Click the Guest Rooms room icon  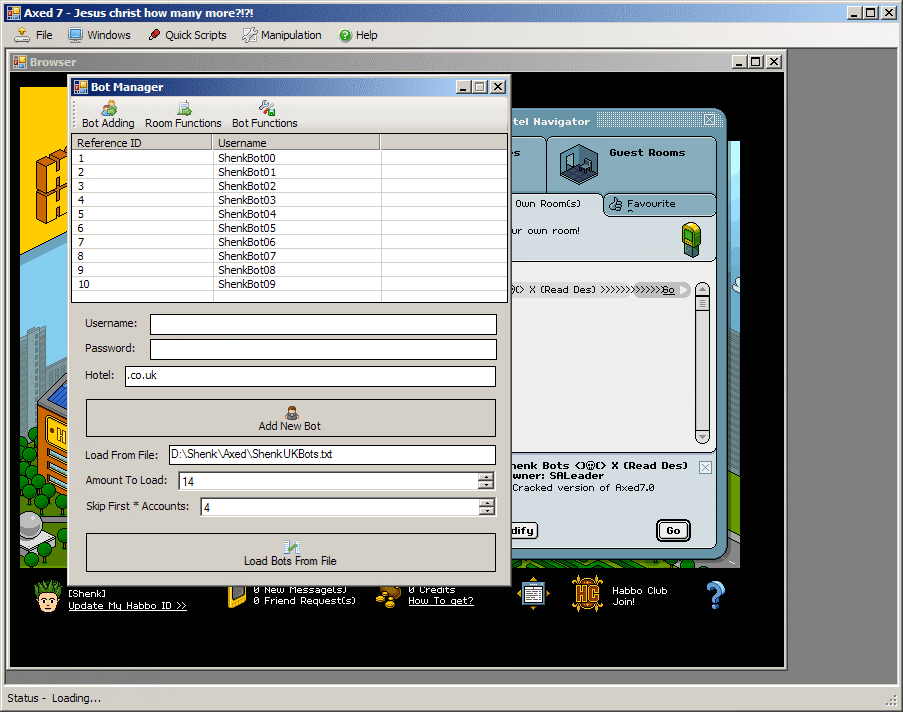click(578, 164)
